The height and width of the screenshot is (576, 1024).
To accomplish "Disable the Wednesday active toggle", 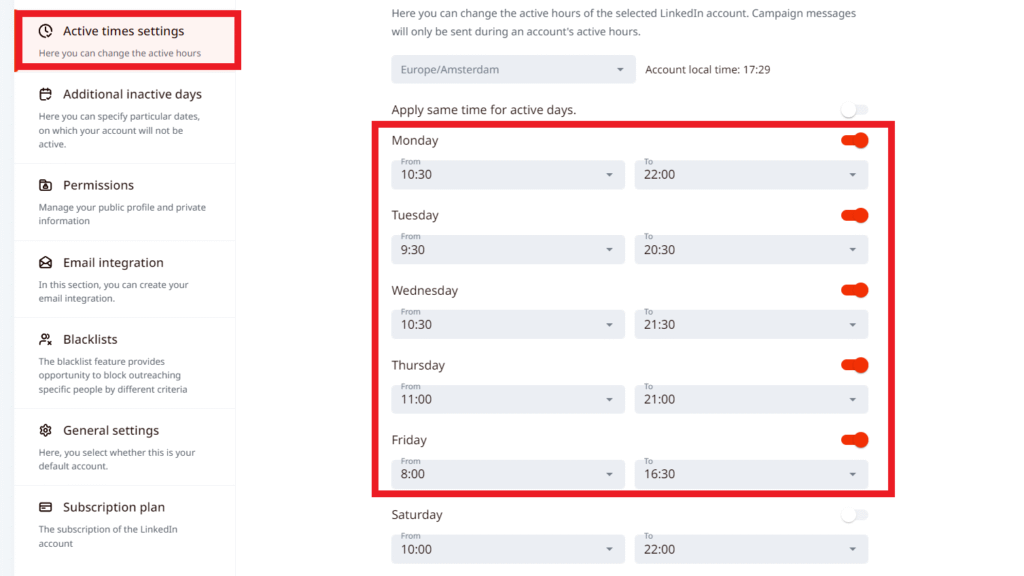I will pos(854,291).
